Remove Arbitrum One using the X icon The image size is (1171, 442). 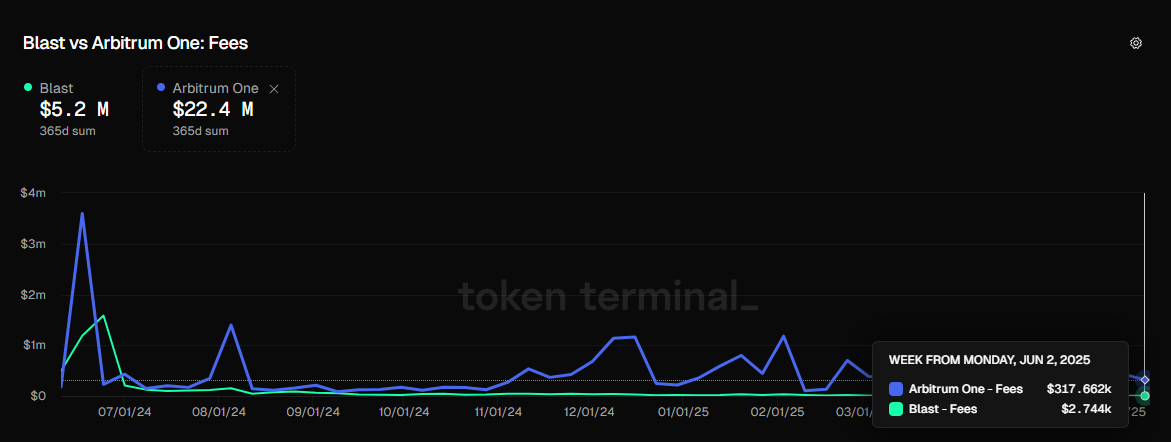click(274, 89)
